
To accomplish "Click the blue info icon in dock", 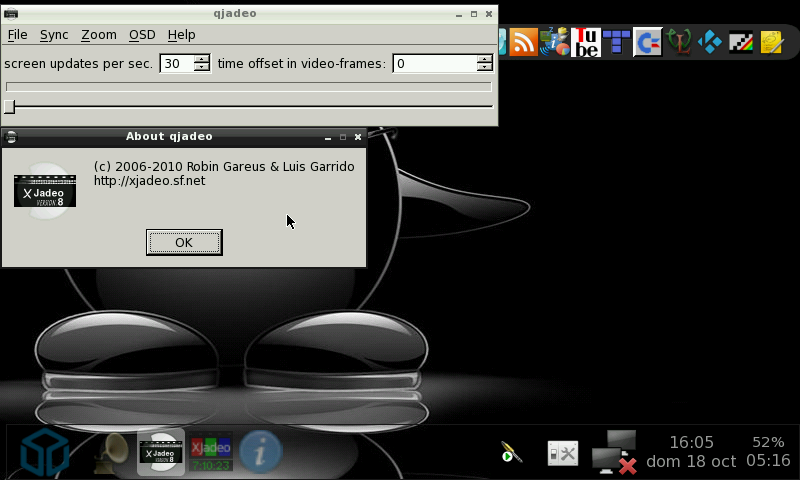I will tap(260, 452).
